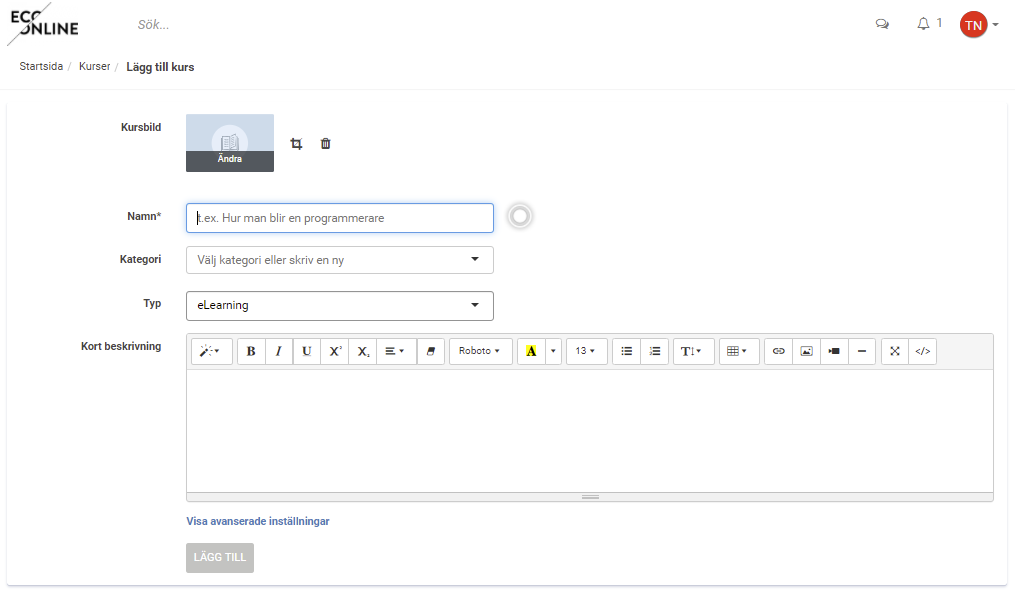Apply the yellow highlight text color
The height and width of the screenshot is (595, 1015).
(x=531, y=351)
